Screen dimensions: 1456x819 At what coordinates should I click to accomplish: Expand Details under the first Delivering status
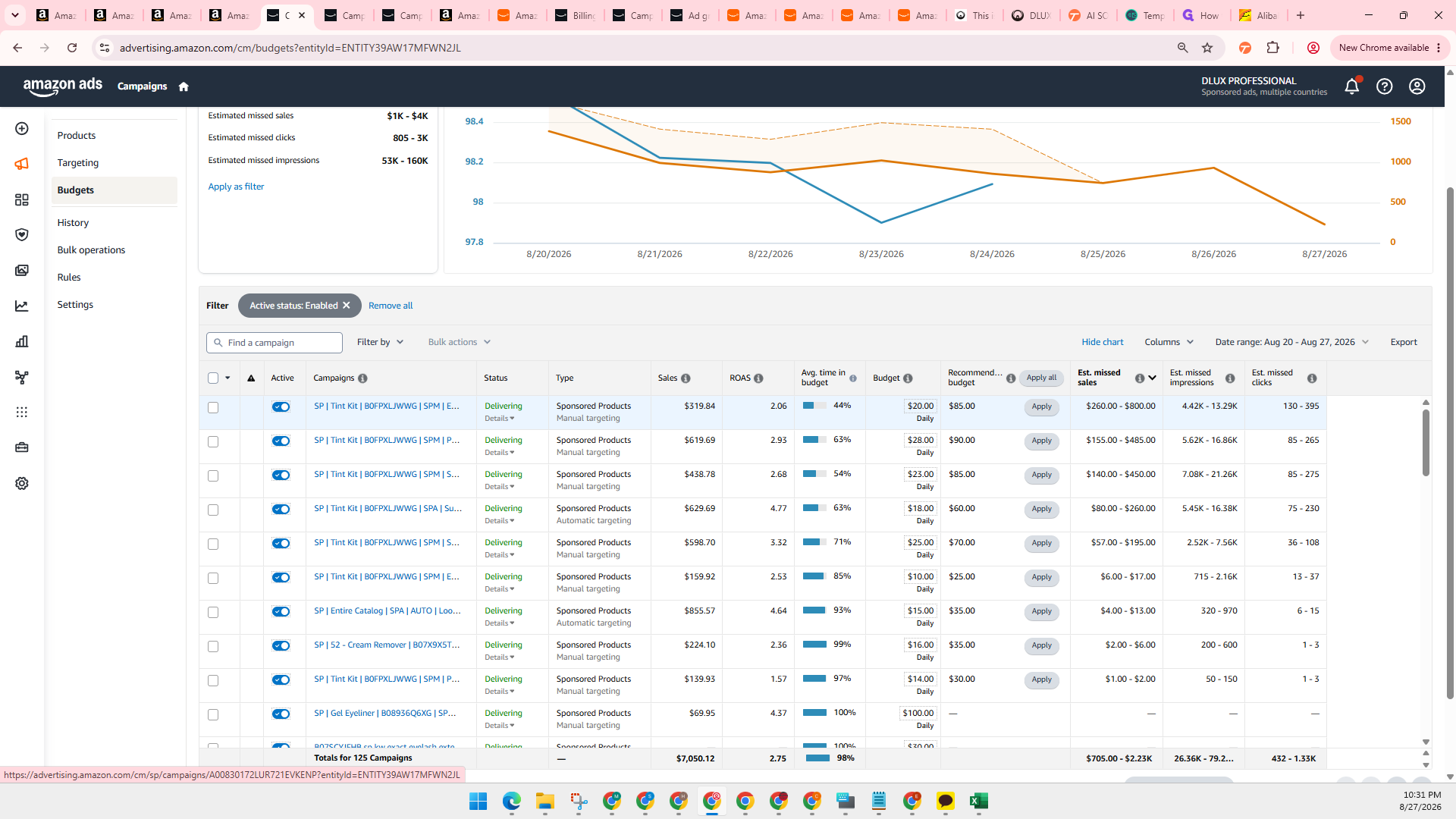tap(500, 419)
